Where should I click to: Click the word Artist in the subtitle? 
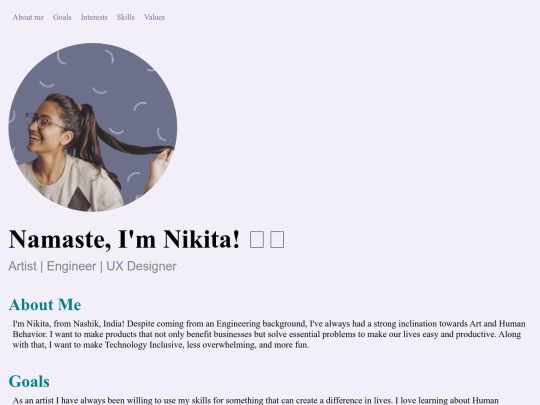(22, 266)
